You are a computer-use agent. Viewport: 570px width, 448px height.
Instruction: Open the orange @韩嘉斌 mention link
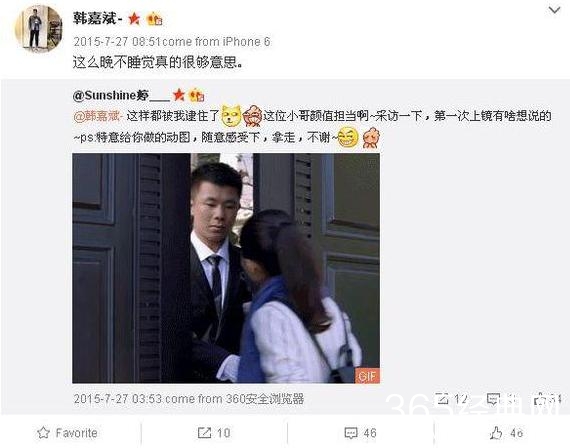[x=98, y=116]
